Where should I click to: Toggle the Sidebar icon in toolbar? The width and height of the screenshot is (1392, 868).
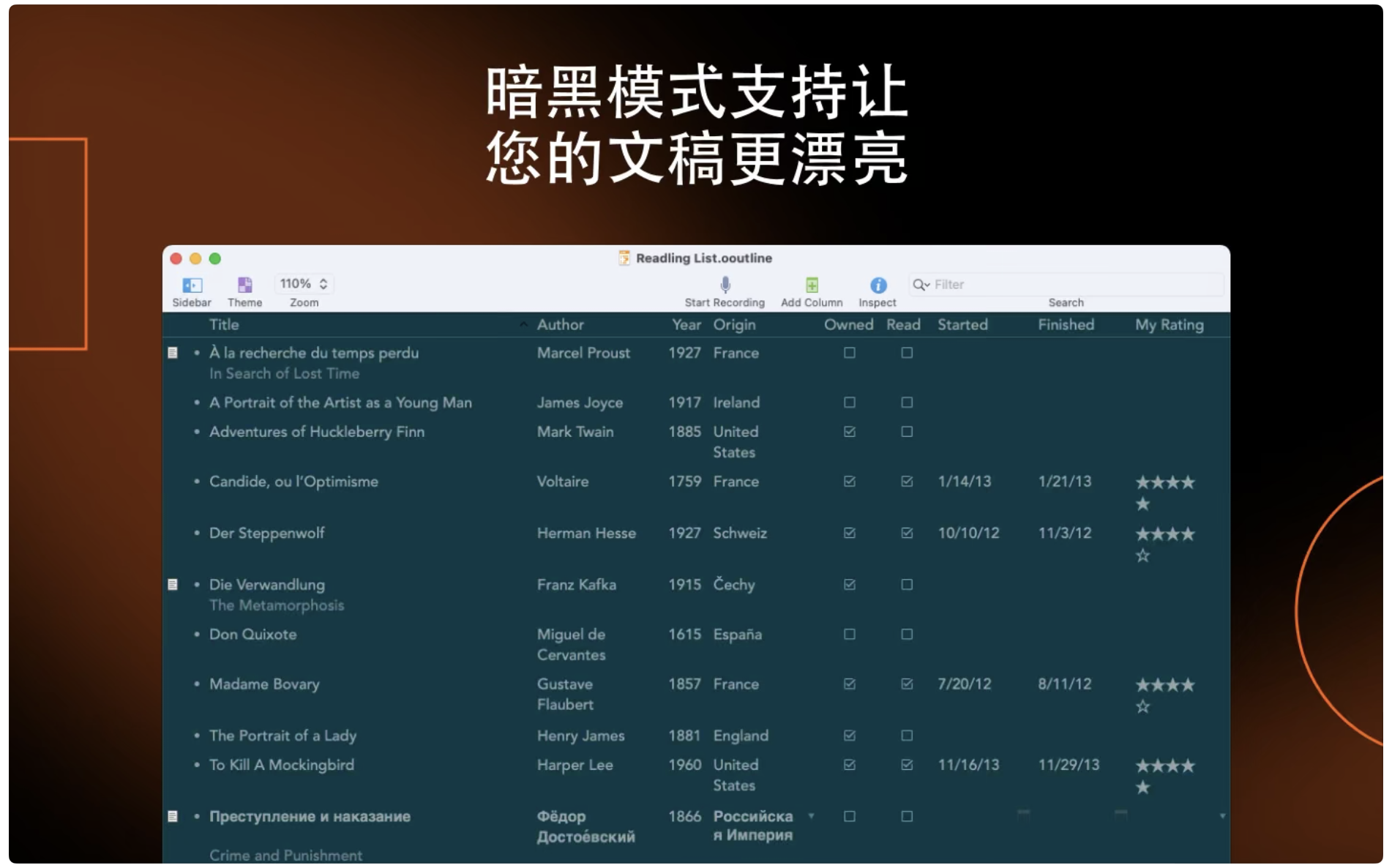[x=192, y=285]
